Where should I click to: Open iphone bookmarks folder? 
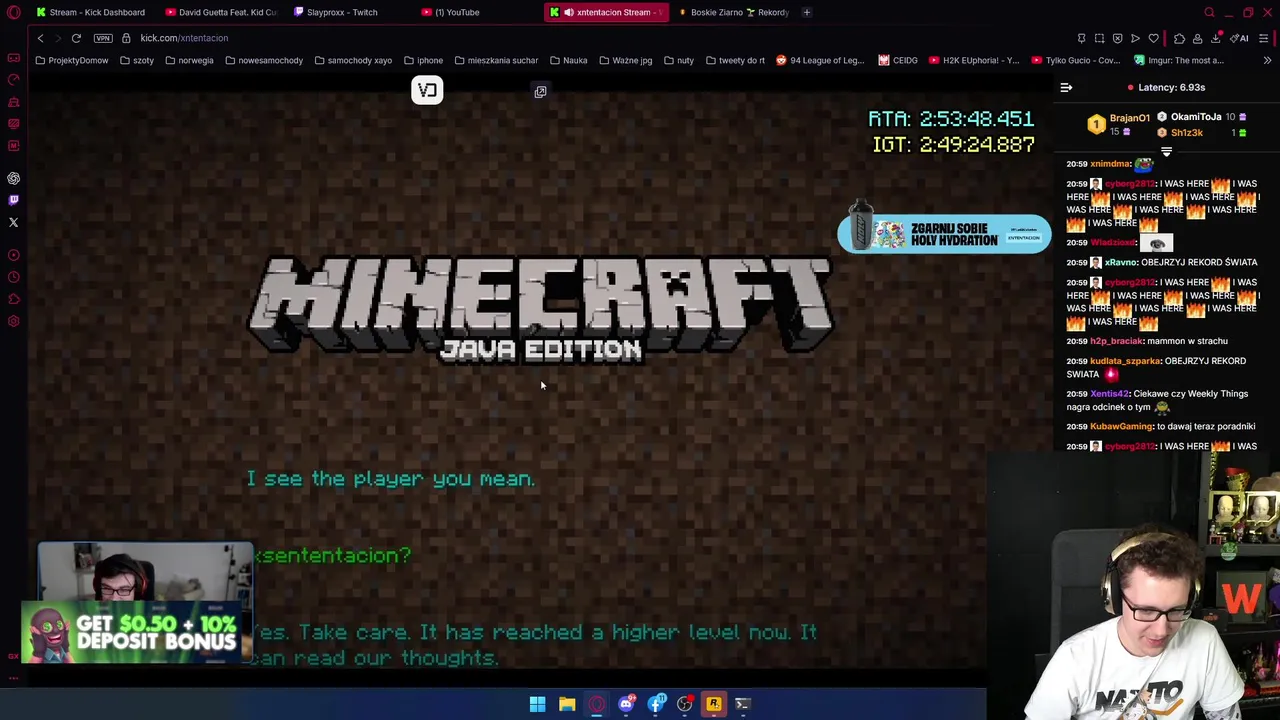click(423, 60)
